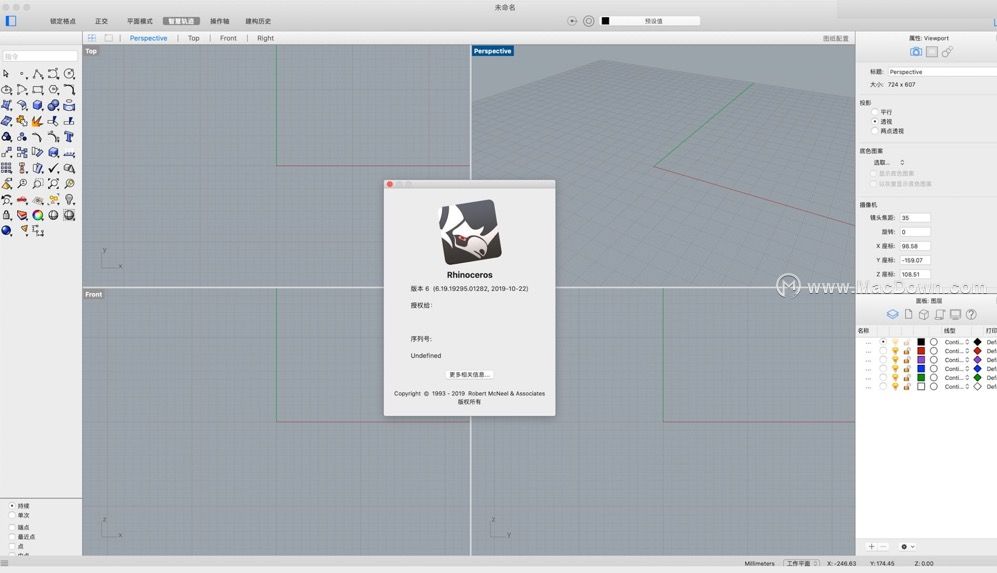Select the 平行 parallel projection radio
Screen dimensions: 997x573
click(x=875, y=112)
